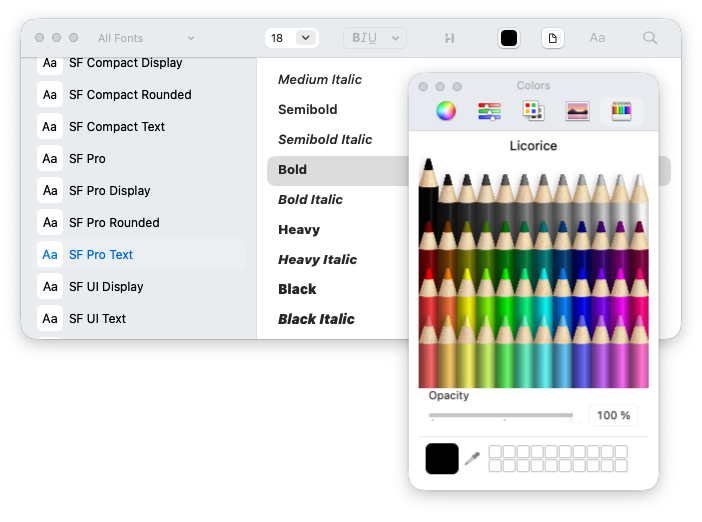702x522 pixels.
Task: Choose the Heavy Italic typeface
Action: [x=317, y=259]
